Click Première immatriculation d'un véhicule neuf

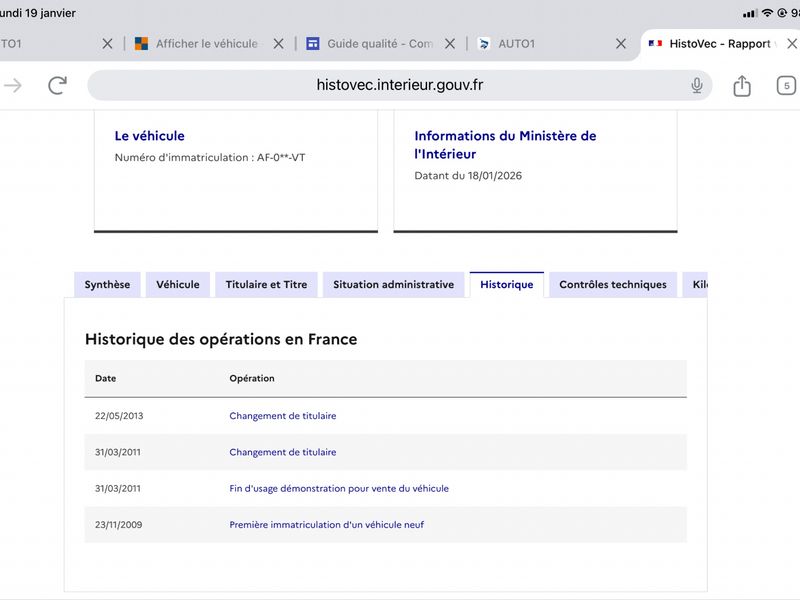coord(326,525)
